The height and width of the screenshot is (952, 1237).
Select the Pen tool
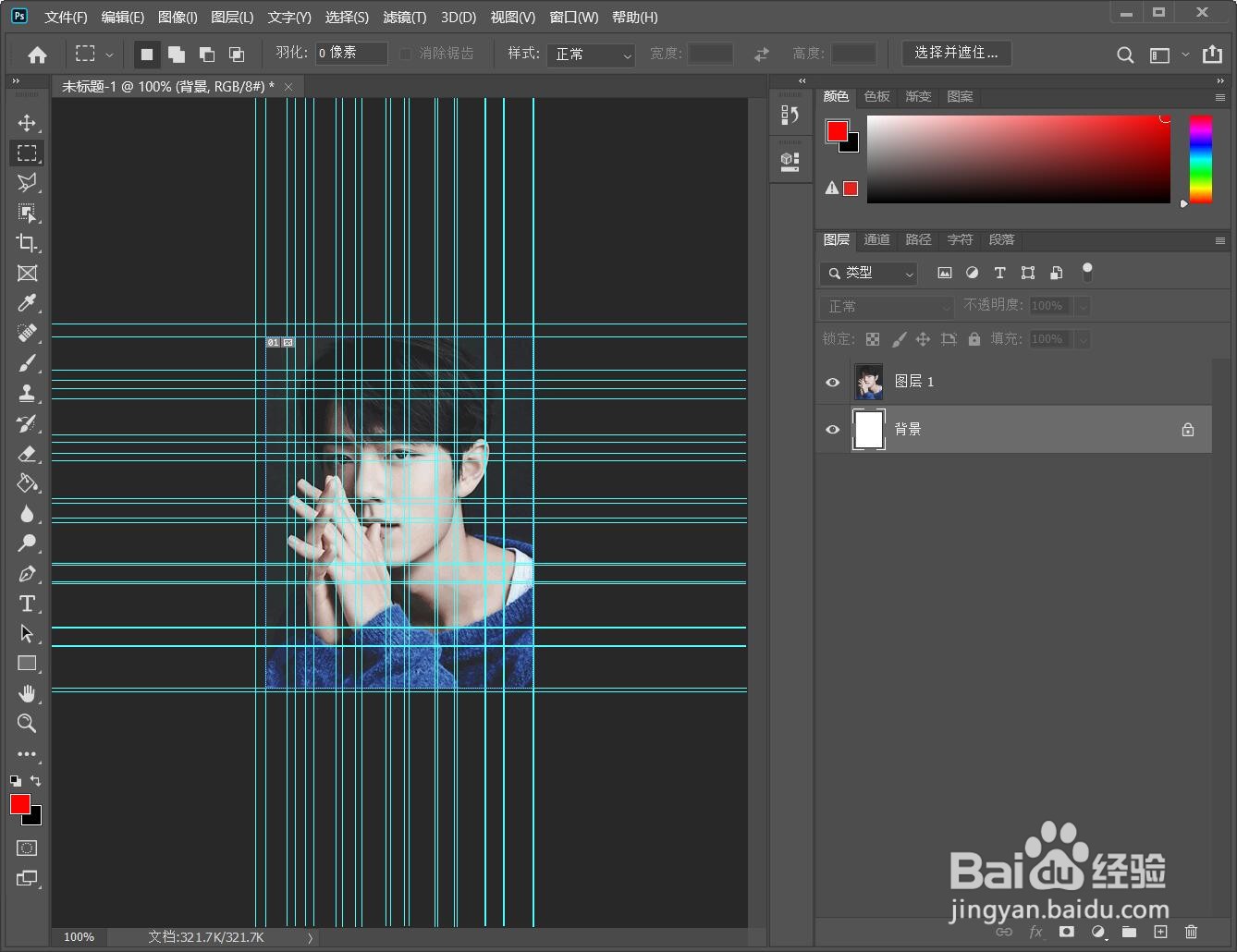point(27,573)
